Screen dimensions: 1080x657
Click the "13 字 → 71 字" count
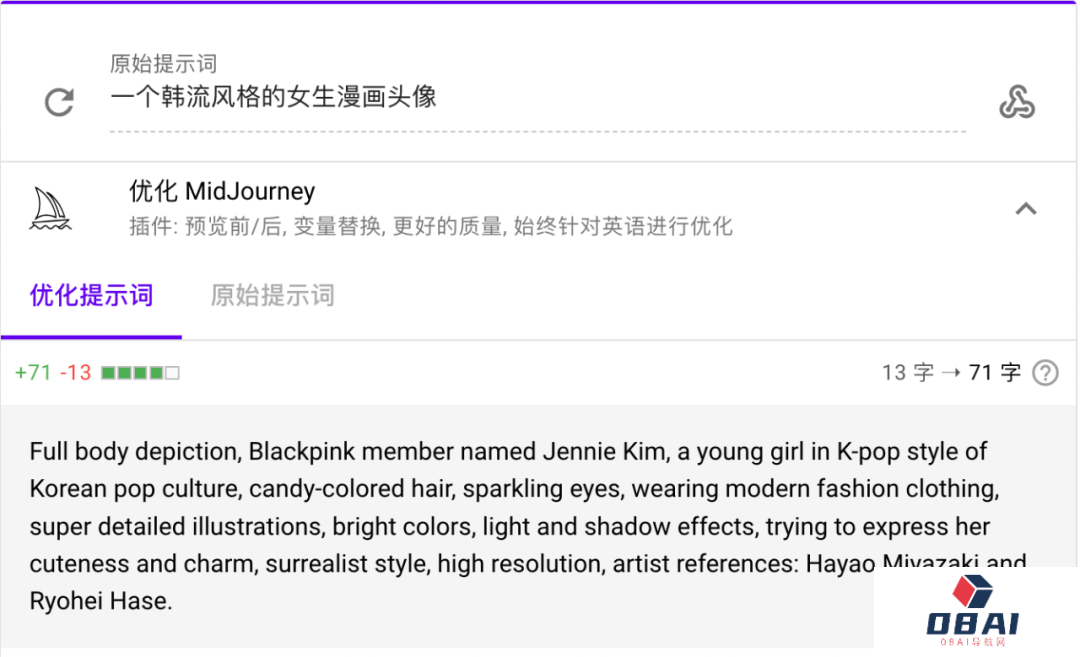(950, 373)
